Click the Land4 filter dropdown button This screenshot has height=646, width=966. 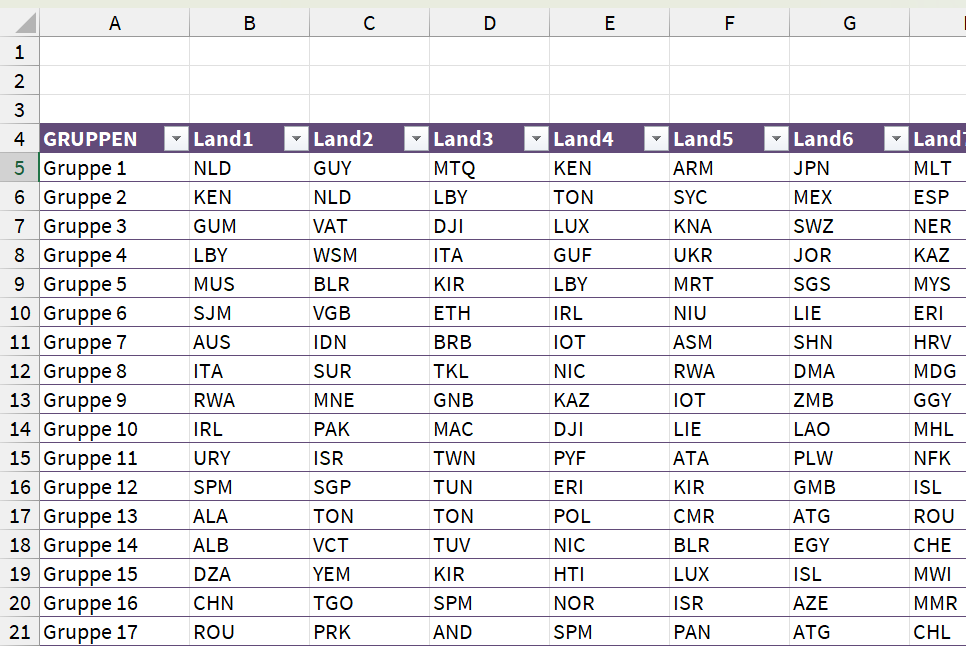(x=656, y=139)
